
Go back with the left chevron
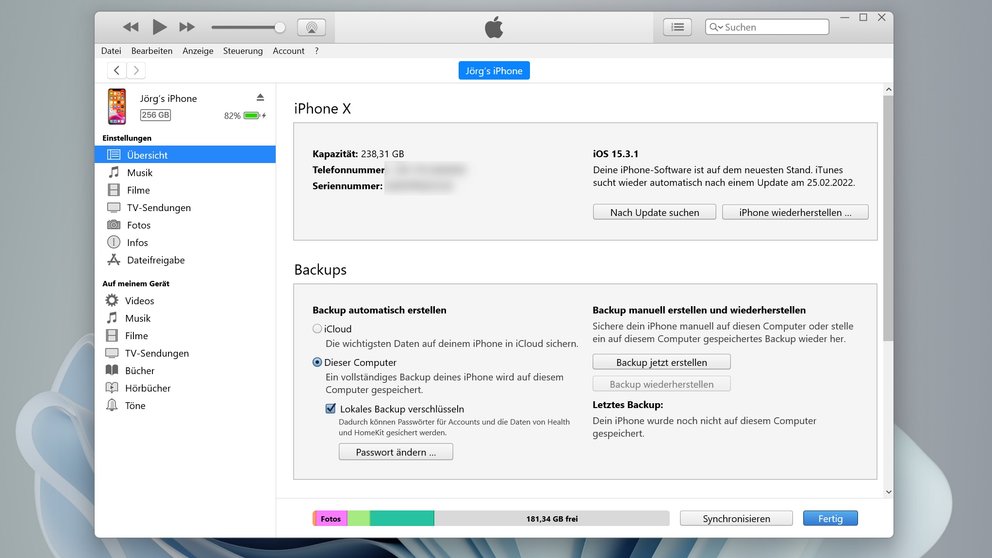pyautogui.click(x=117, y=70)
